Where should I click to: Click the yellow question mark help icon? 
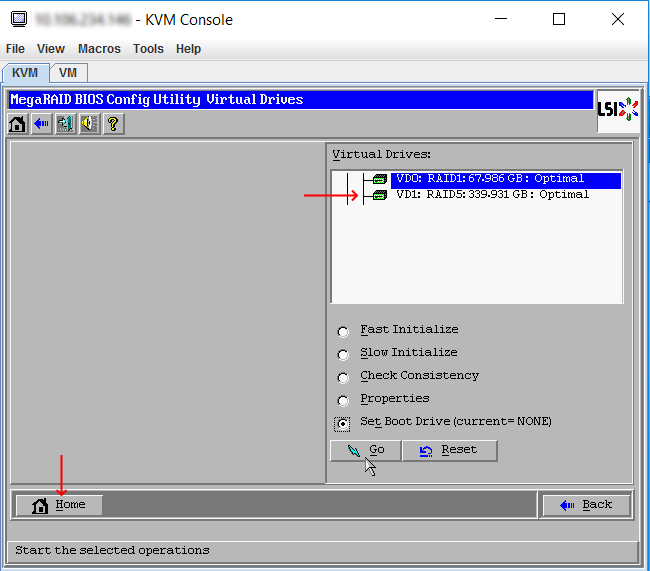tap(113, 124)
